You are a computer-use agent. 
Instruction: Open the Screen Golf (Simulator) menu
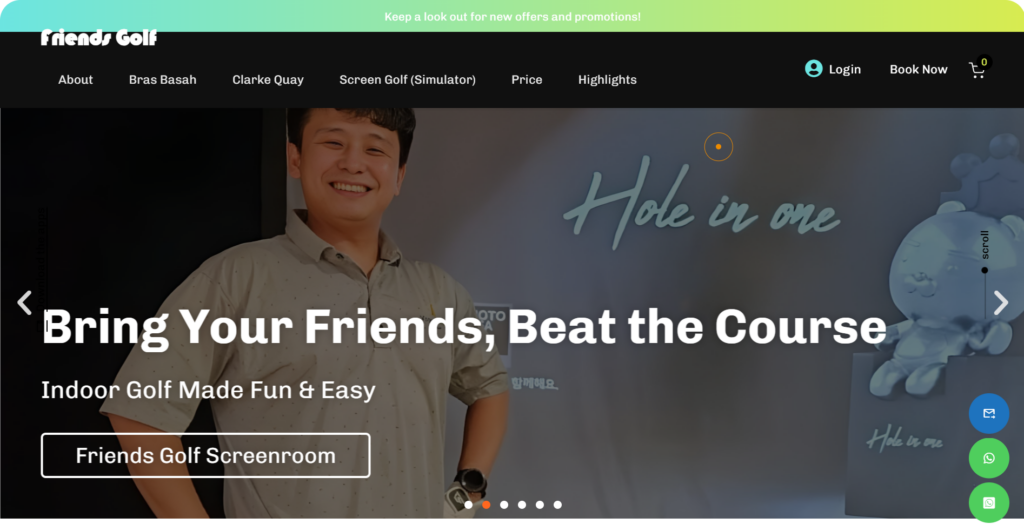coord(408,80)
